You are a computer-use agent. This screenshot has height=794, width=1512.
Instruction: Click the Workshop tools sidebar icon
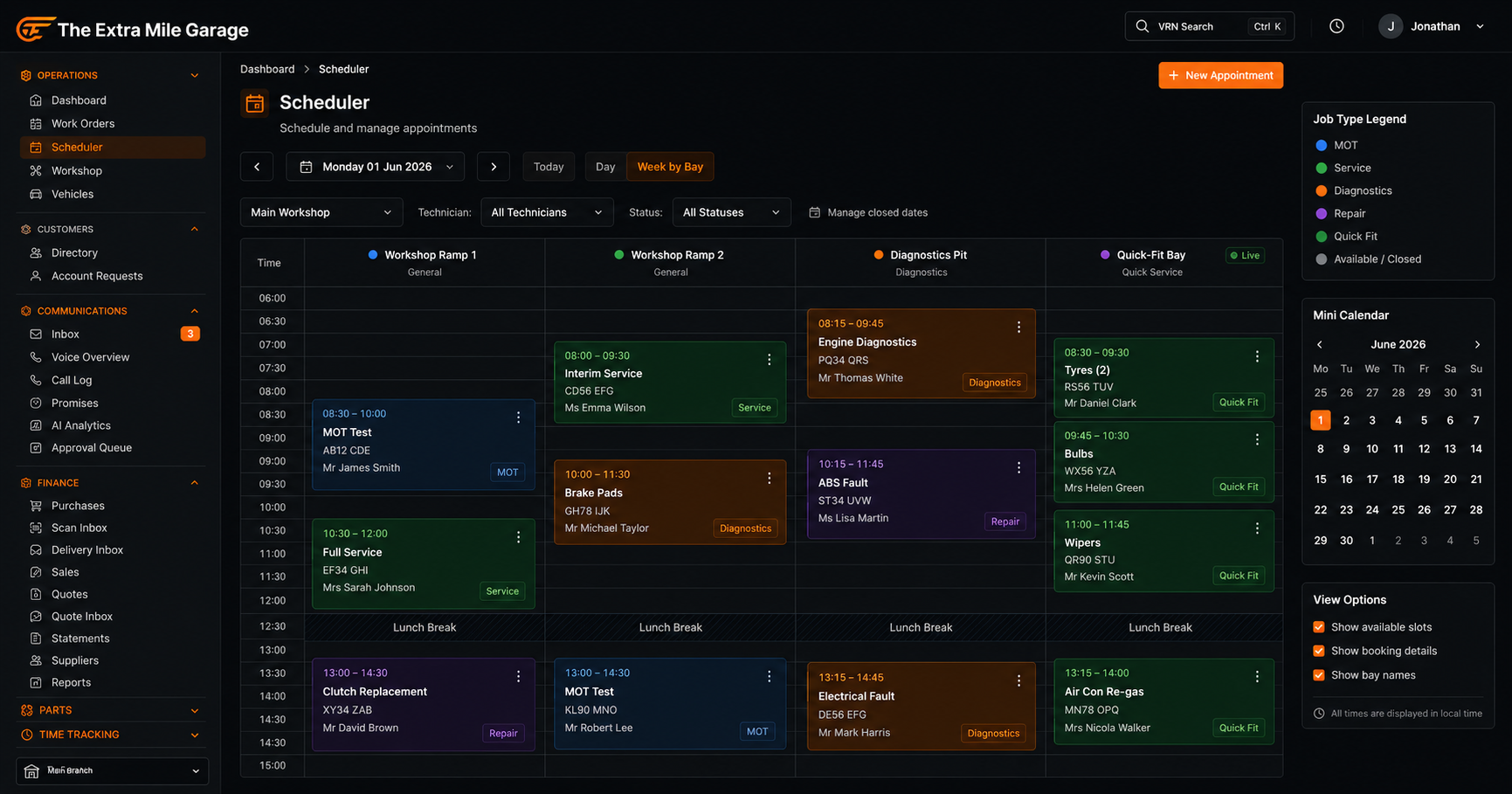click(36, 171)
